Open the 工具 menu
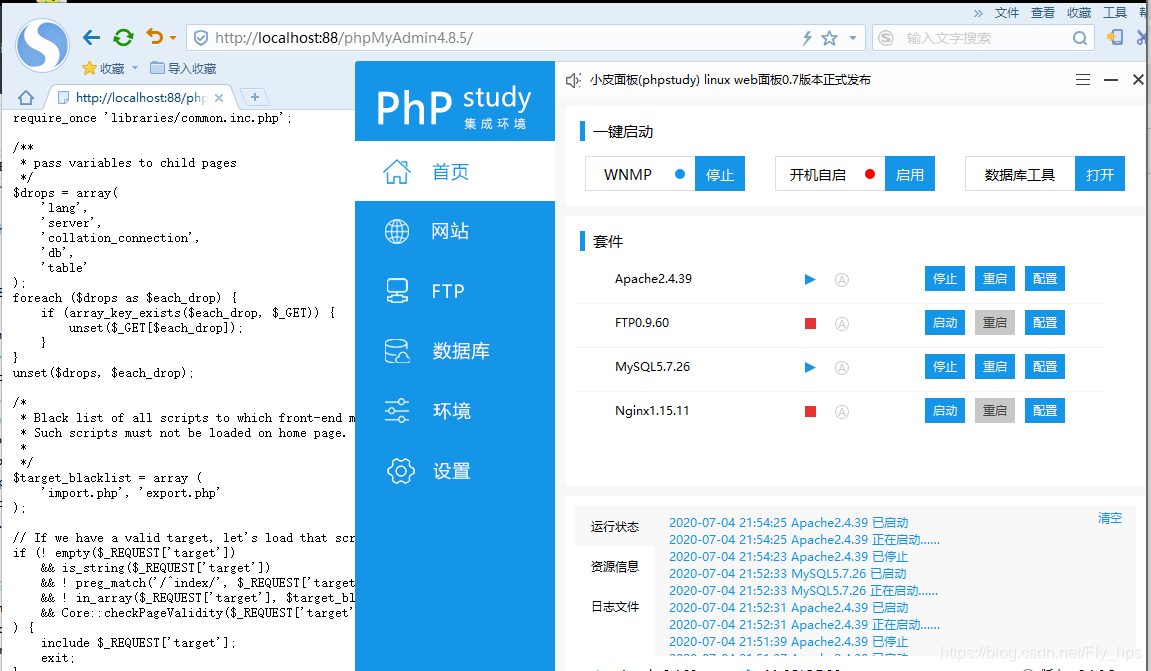 coord(1114,12)
